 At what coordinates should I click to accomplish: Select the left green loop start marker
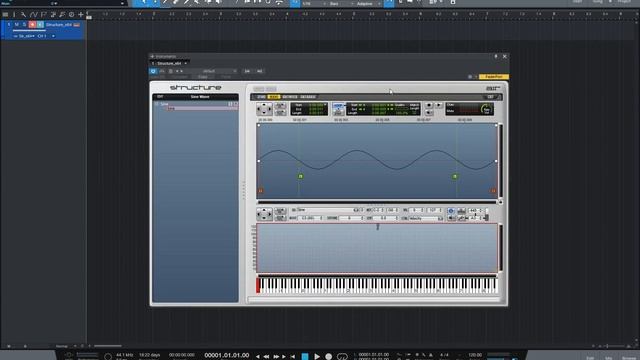[300, 176]
